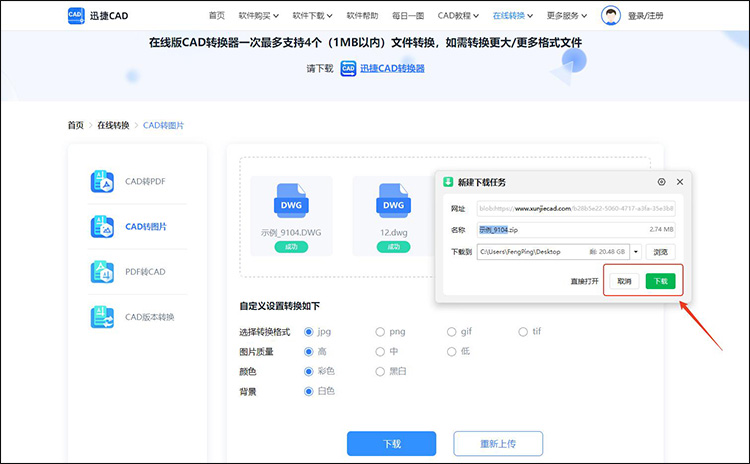
Task: Click the 20.48 GB free space text
Action: (612, 252)
